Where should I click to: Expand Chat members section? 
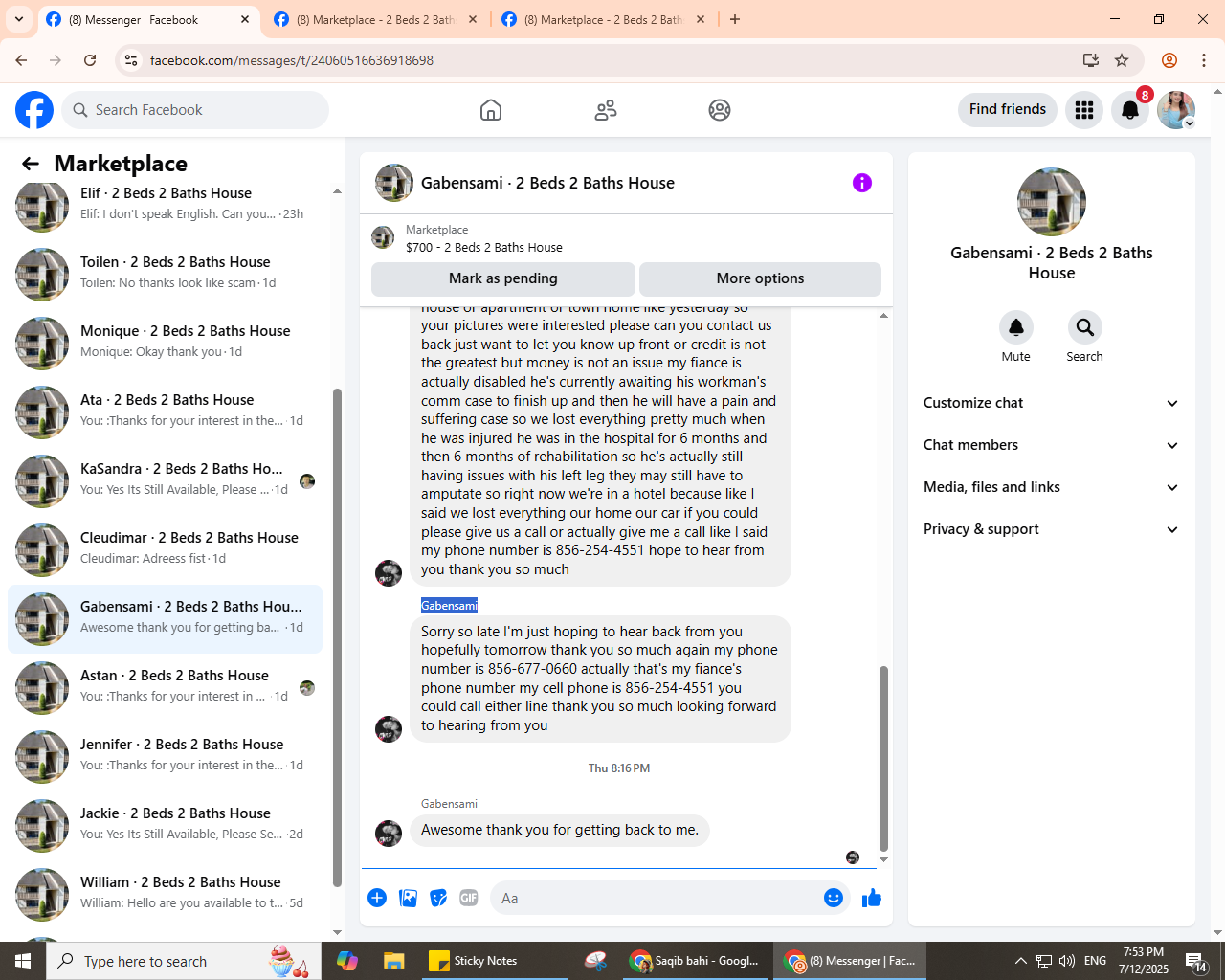[1051, 445]
